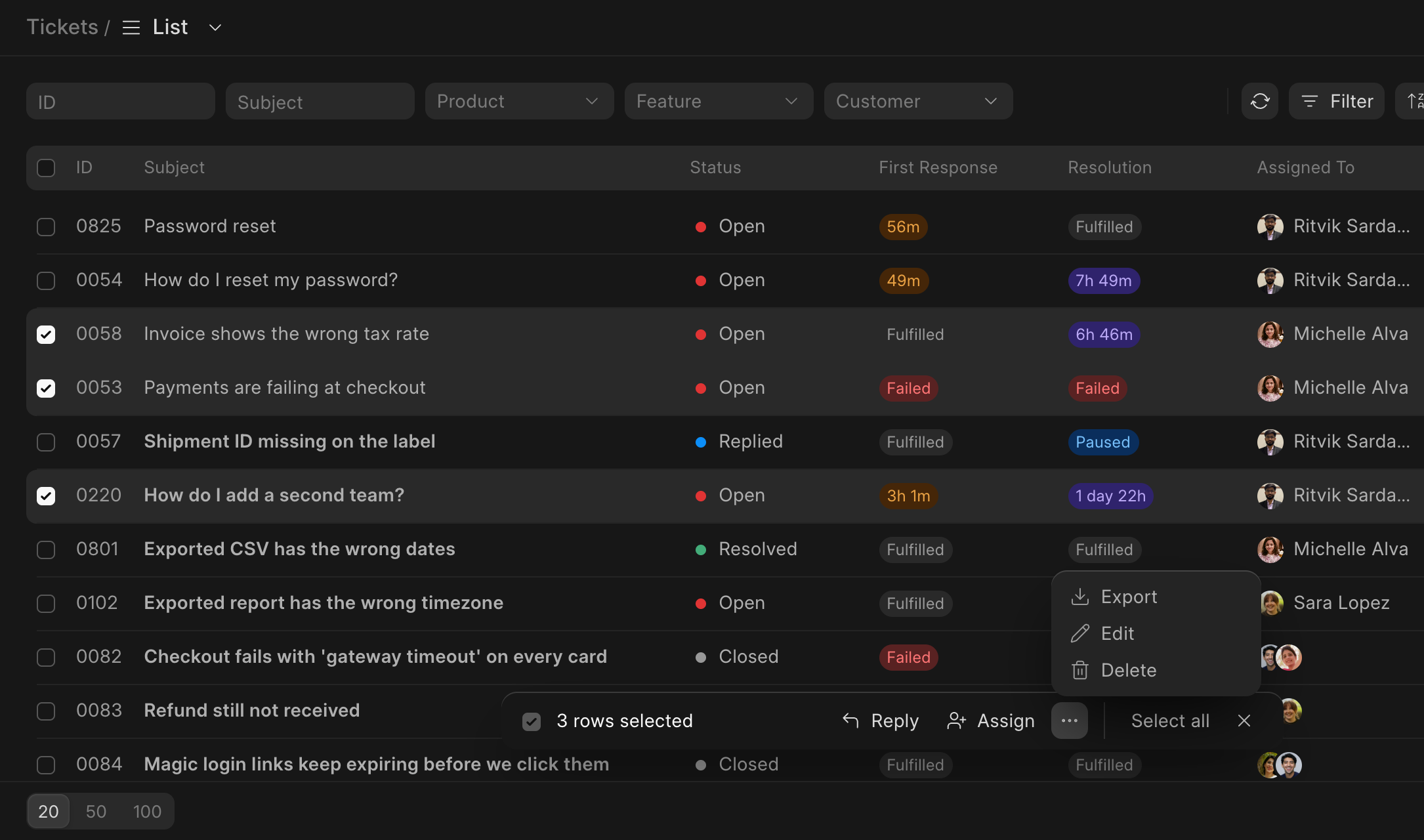Open the sort order icon
The height and width of the screenshot is (840, 1424).
coord(1414,101)
